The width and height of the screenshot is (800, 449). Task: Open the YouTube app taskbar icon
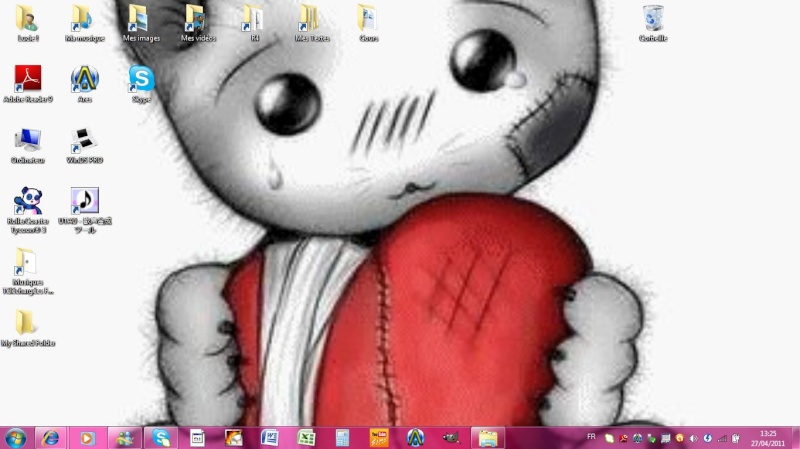point(379,438)
